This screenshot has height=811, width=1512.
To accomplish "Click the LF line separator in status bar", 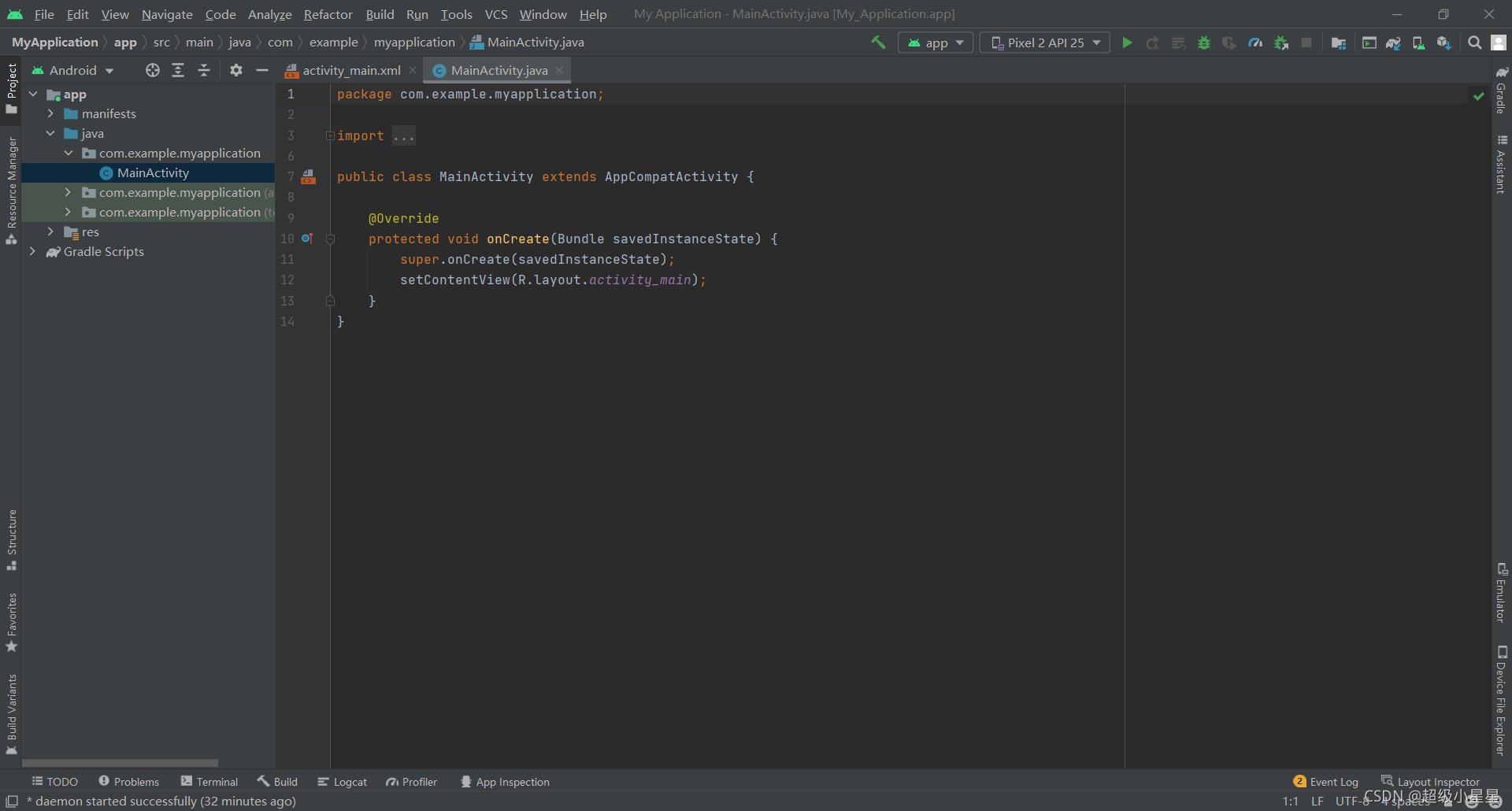I will (x=1317, y=802).
